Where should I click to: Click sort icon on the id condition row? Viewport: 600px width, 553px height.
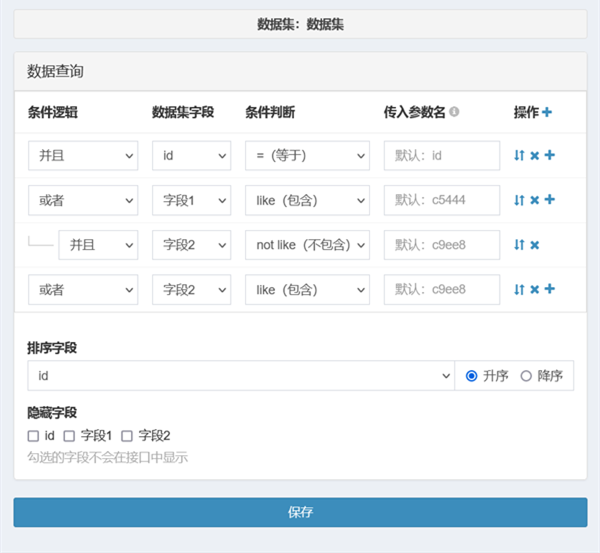click(519, 156)
